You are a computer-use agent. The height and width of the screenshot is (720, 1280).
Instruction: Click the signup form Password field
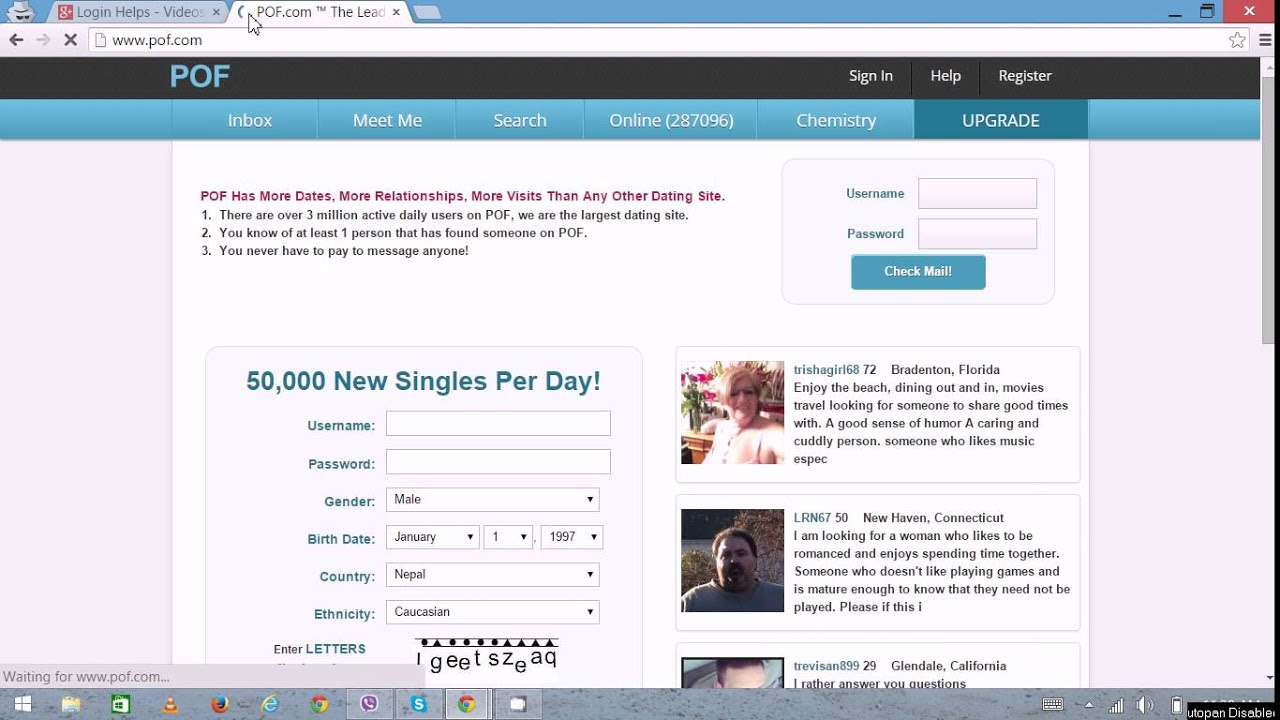coord(498,462)
